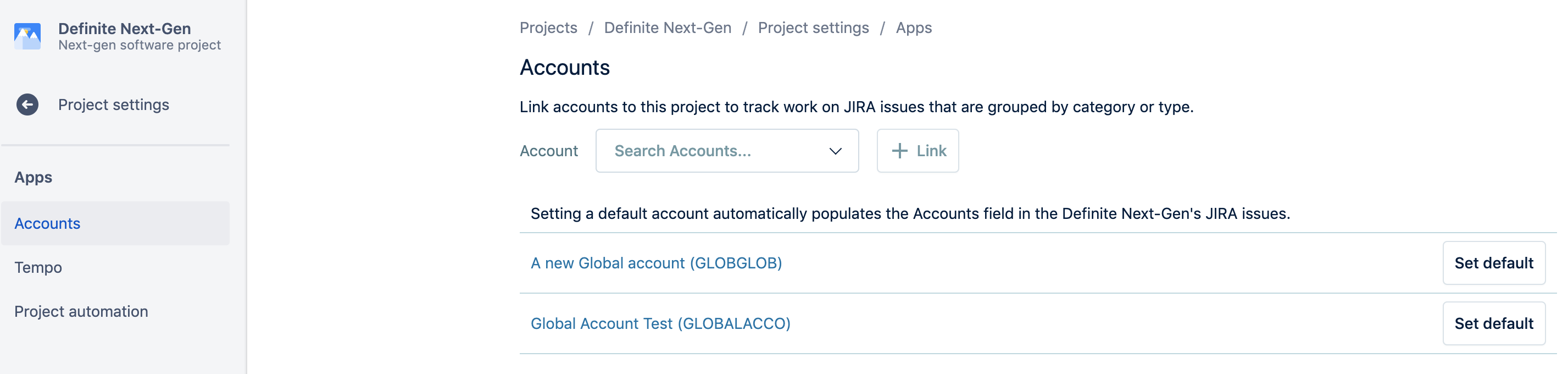Navigate to the Projects breadcrumb

548,28
